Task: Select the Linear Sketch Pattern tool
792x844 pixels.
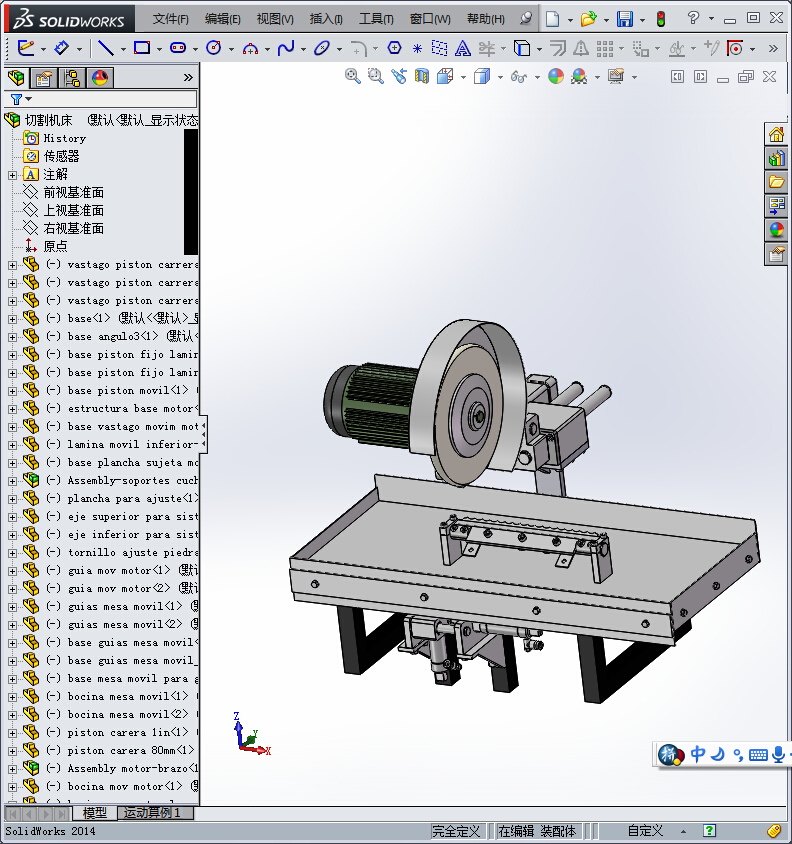Action: [x=605, y=48]
